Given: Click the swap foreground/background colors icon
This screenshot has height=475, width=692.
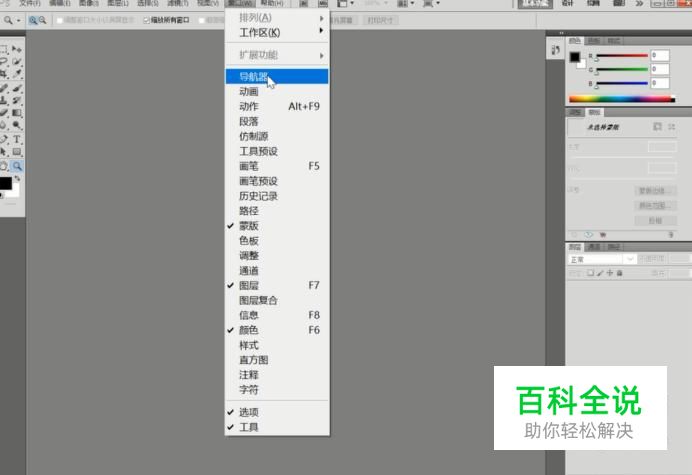Looking at the screenshot, I should tap(17, 178).
